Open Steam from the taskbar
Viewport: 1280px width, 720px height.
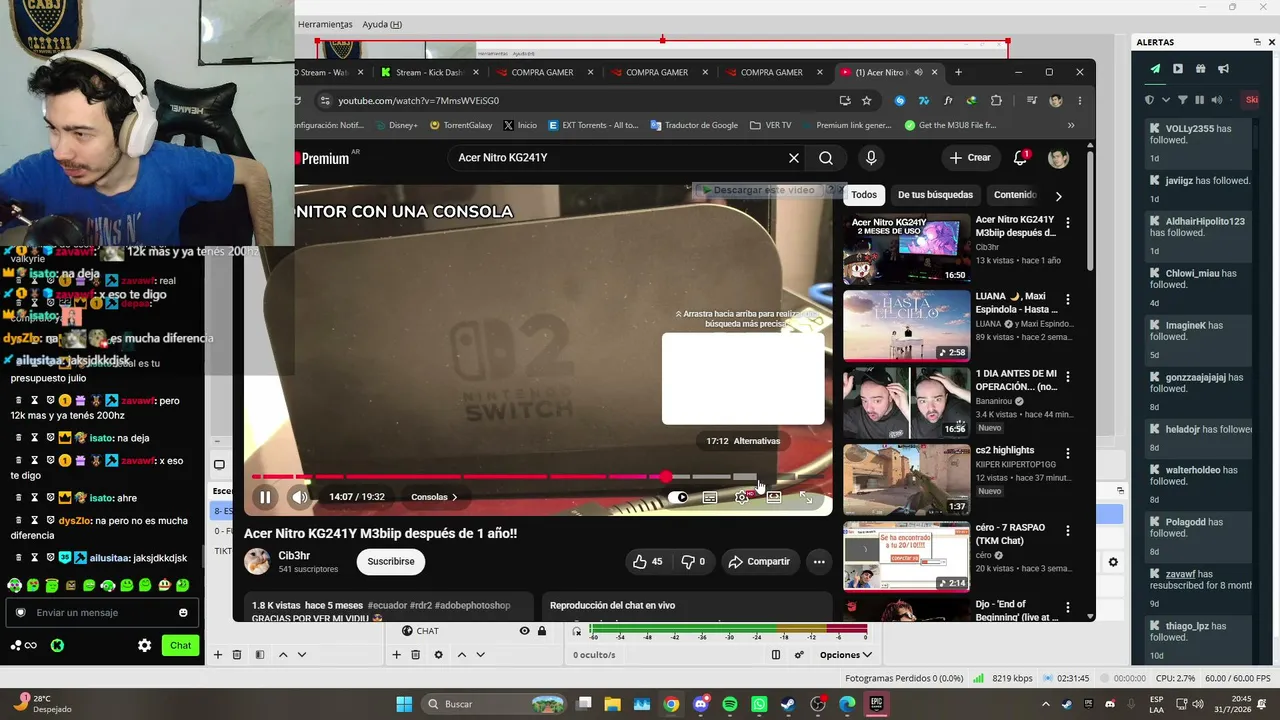(x=788, y=704)
